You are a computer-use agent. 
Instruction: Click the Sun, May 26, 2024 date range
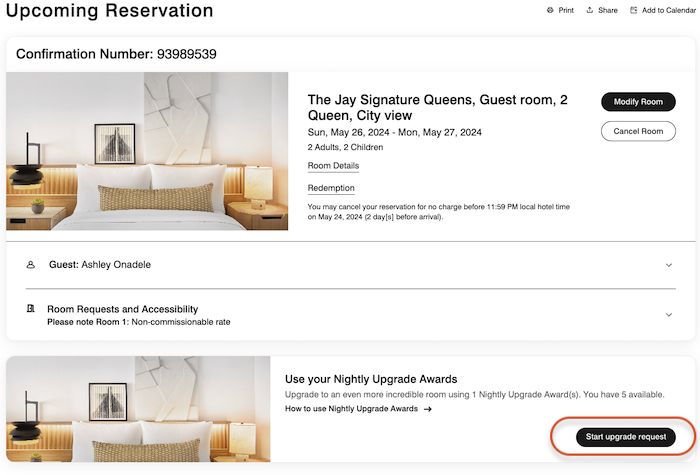click(x=395, y=133)
